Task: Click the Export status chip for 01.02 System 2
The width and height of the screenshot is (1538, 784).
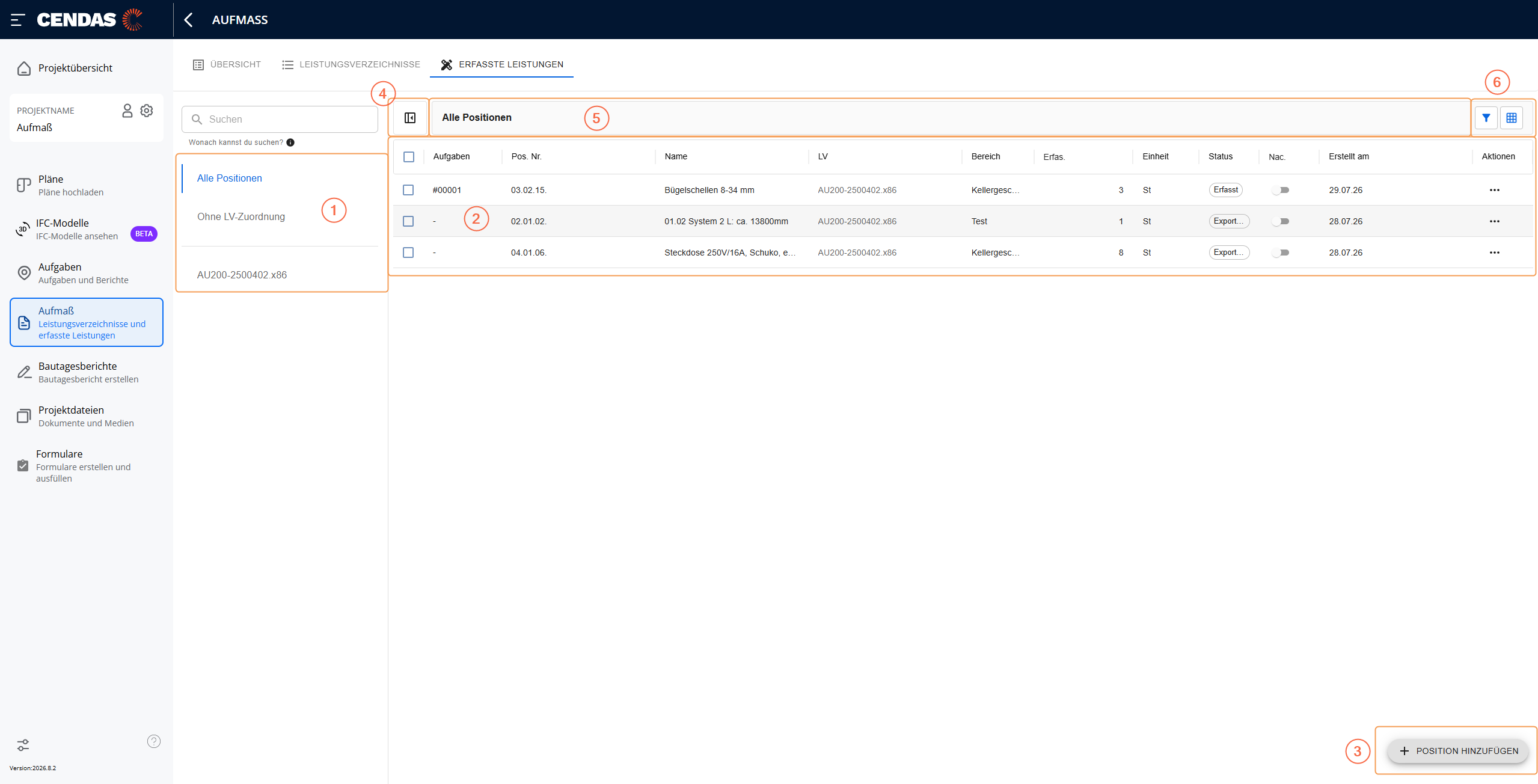Action: pos(1230,221)
